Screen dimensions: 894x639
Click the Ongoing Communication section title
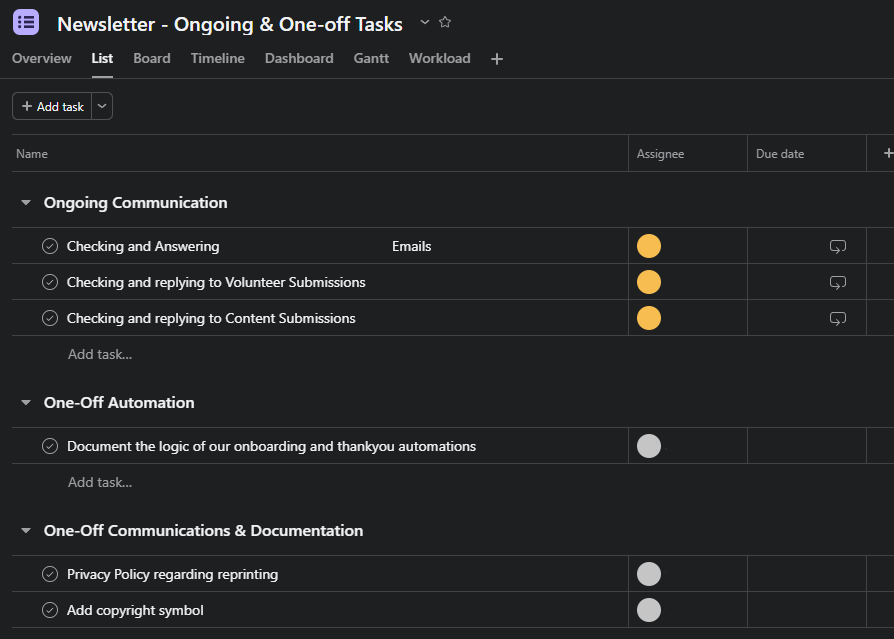click(x=136, y=203)
